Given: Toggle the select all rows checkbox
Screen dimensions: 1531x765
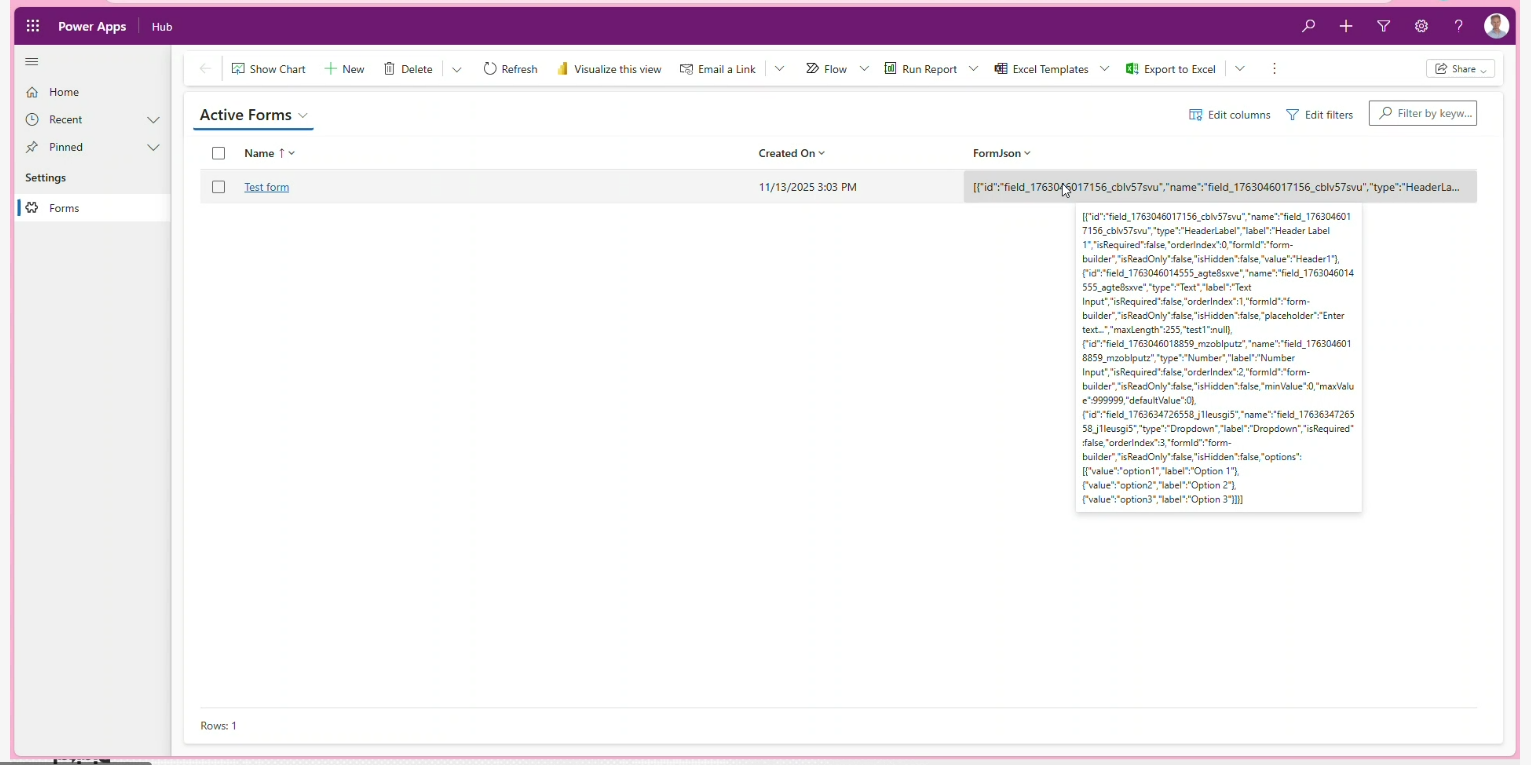Looking at the screenshot, I should pos(219,154).
